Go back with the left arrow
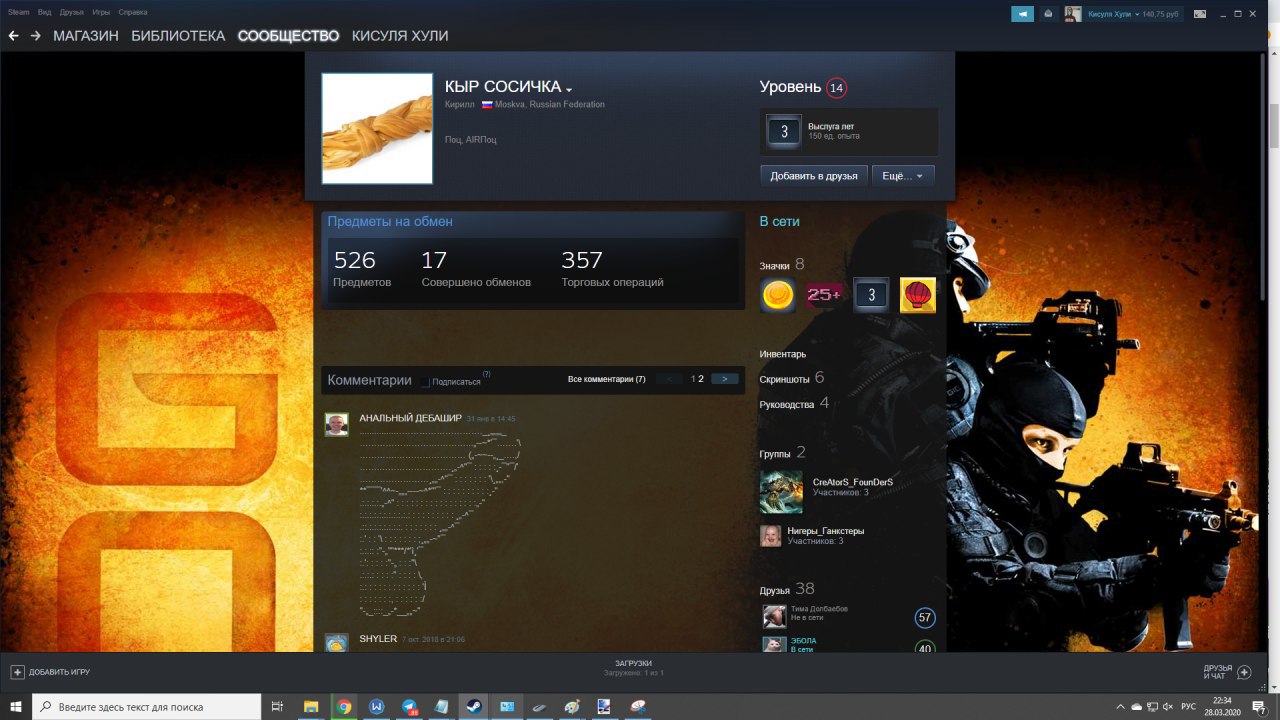Viewport: 1280px width, 720px height. pos(13,36)
